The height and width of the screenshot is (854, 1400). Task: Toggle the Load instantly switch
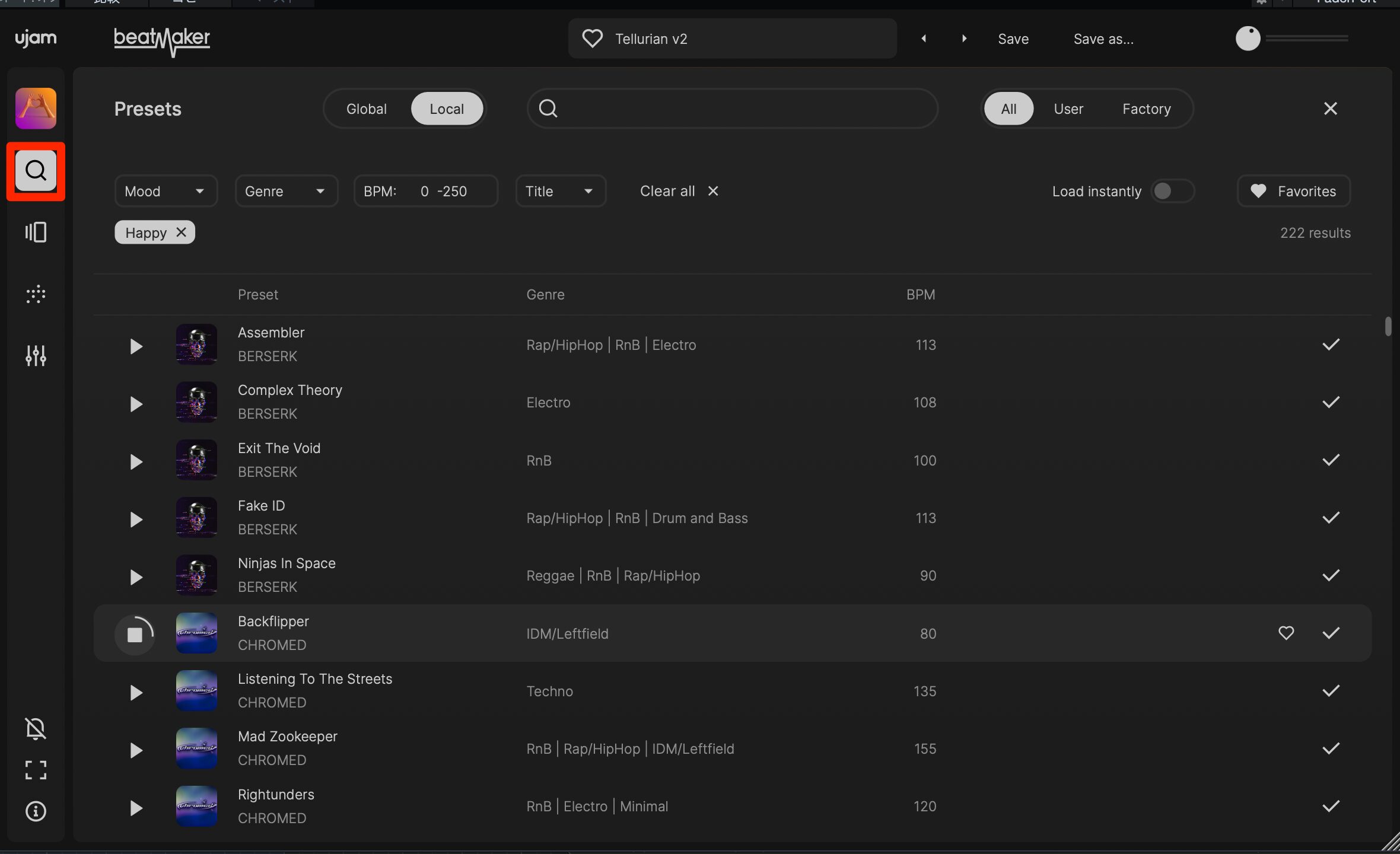point(1172,191)
